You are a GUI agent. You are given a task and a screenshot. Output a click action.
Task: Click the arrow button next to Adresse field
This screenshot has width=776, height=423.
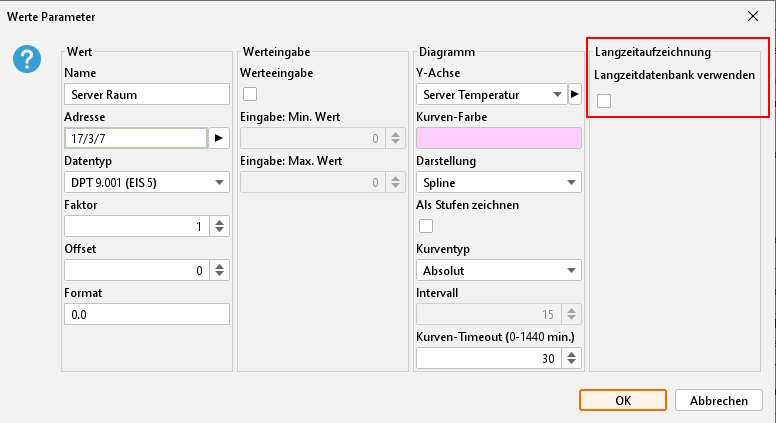[220, 138]
